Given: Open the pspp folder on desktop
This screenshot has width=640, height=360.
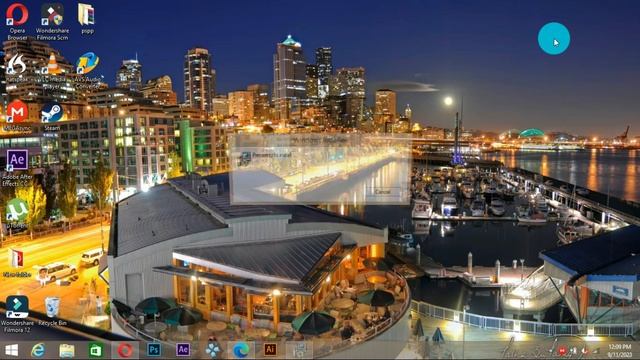Looking at the screenshot, I should pos(87,18).
